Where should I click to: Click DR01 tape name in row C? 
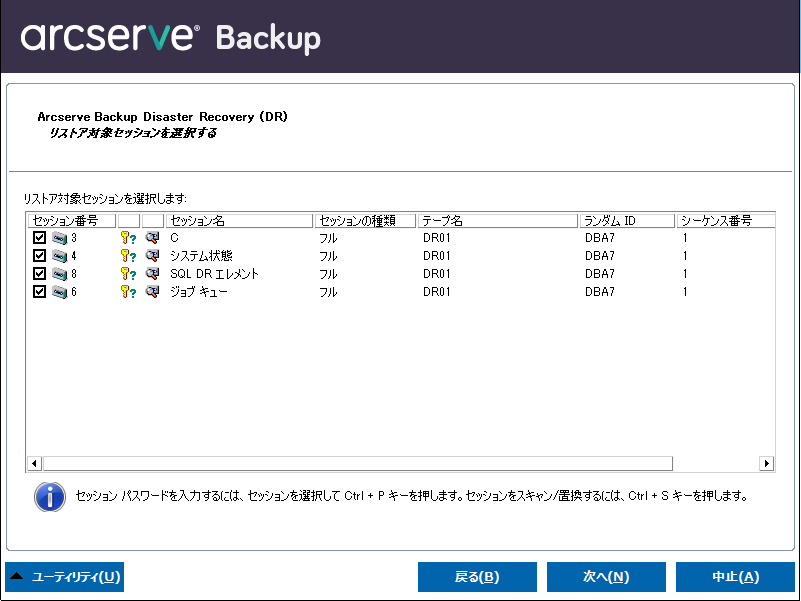tap(437, 238)
